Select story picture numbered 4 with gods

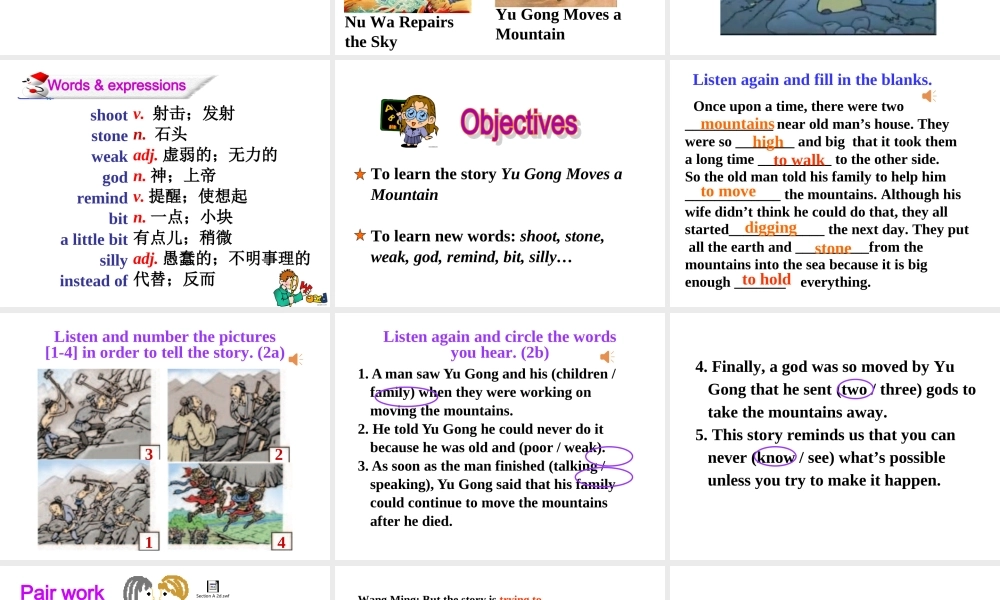pyautogui.click(x=225, y=504)
